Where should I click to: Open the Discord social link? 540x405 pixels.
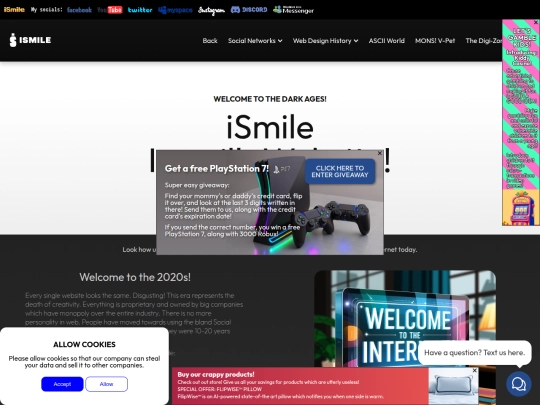point(249,10)
